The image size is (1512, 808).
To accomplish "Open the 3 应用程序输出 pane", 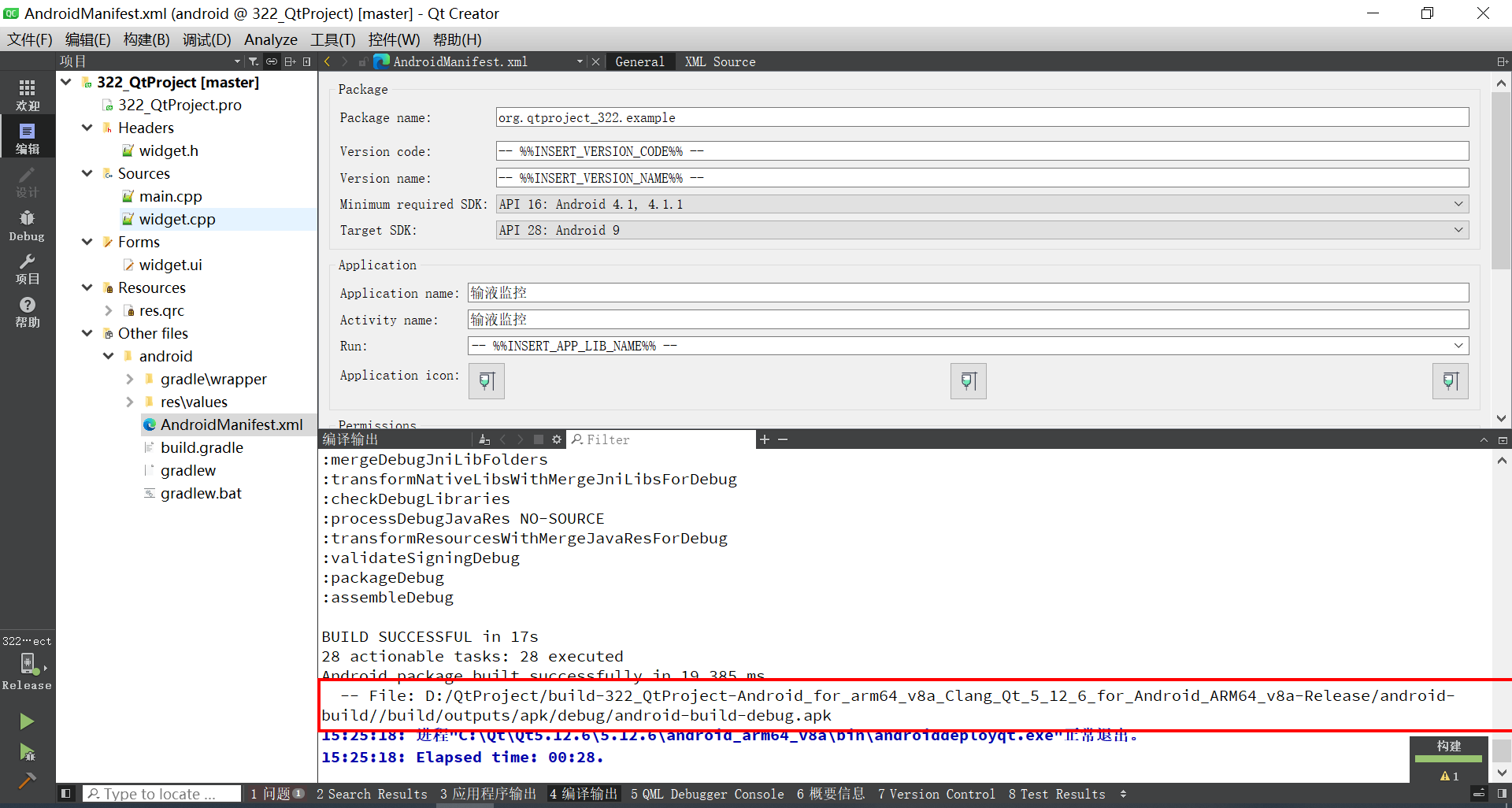I will click(488, 794).
